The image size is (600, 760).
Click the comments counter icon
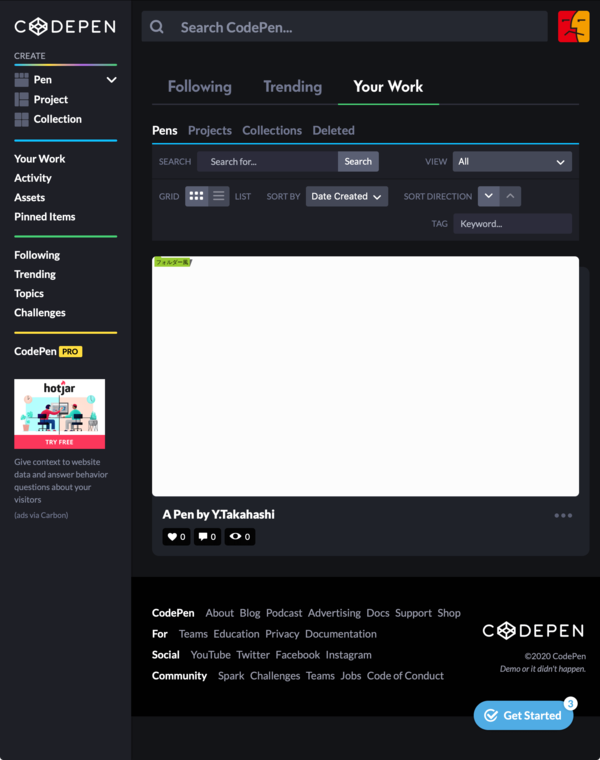coord(207,537)
